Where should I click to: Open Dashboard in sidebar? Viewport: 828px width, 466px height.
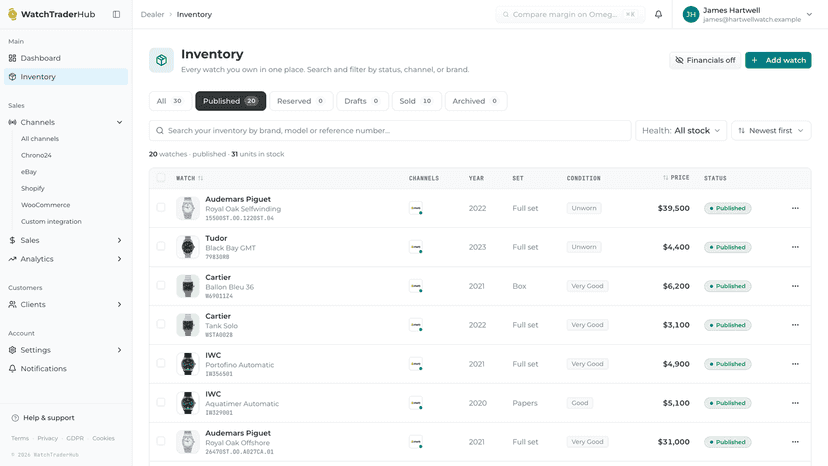pyautogui.click(x=66, y=58)
